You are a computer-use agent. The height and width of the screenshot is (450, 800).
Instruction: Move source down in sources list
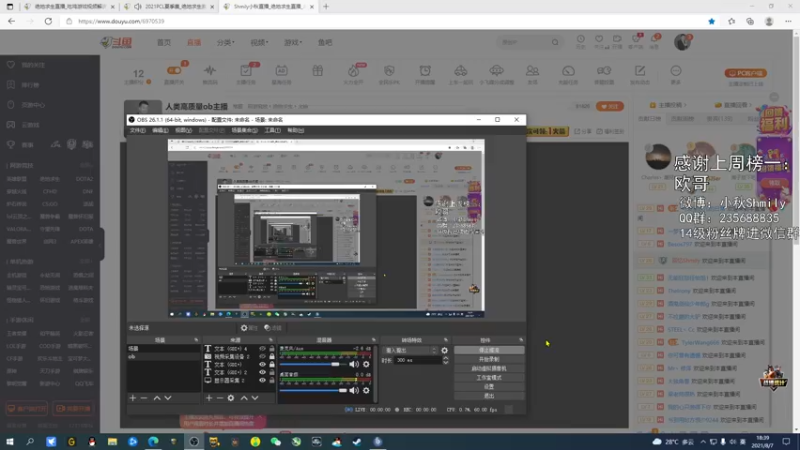[255, 398]
